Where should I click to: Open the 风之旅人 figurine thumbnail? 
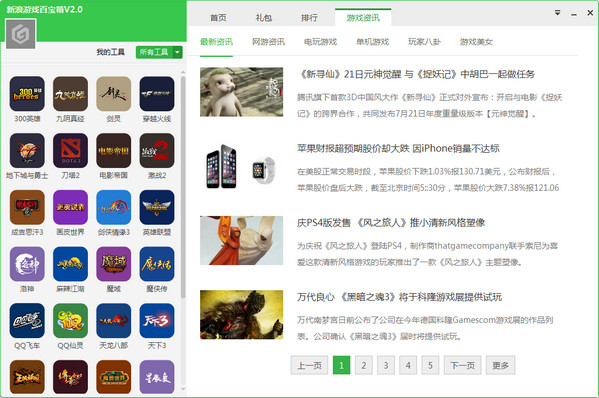pyautogui.click(x=241, y=241)
